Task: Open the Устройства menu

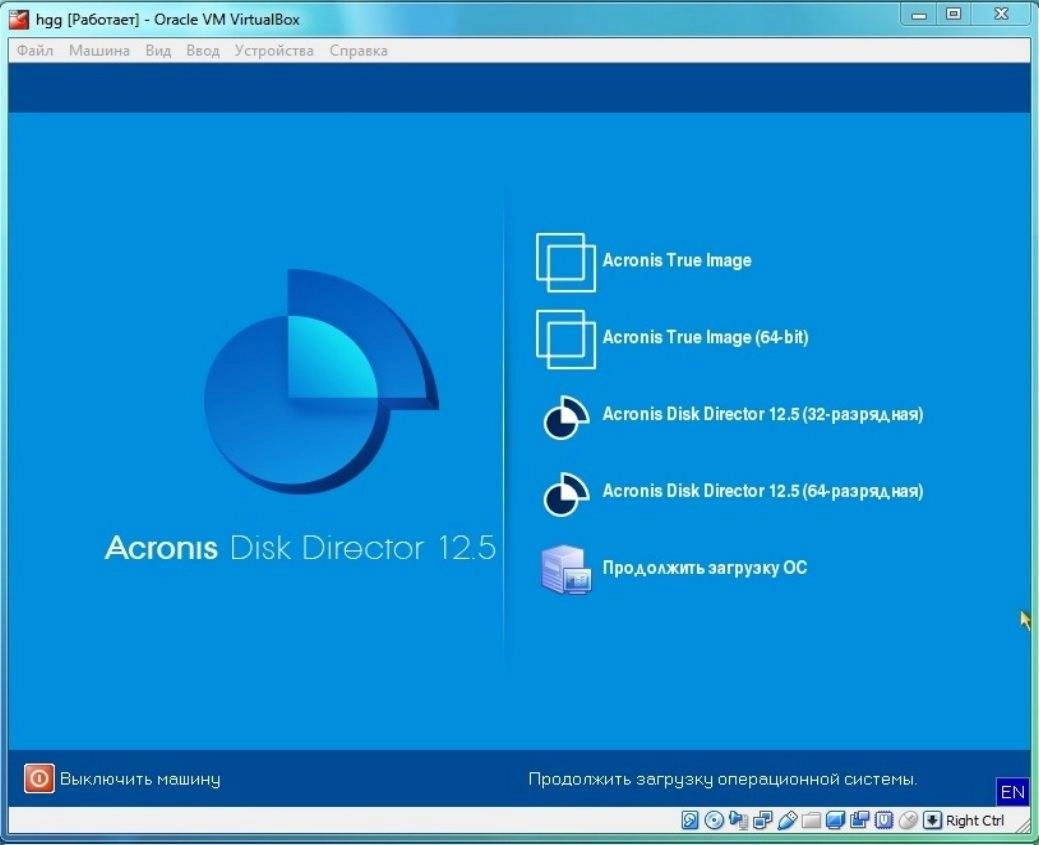Action: pyautogui.click(x=274, y=50)
